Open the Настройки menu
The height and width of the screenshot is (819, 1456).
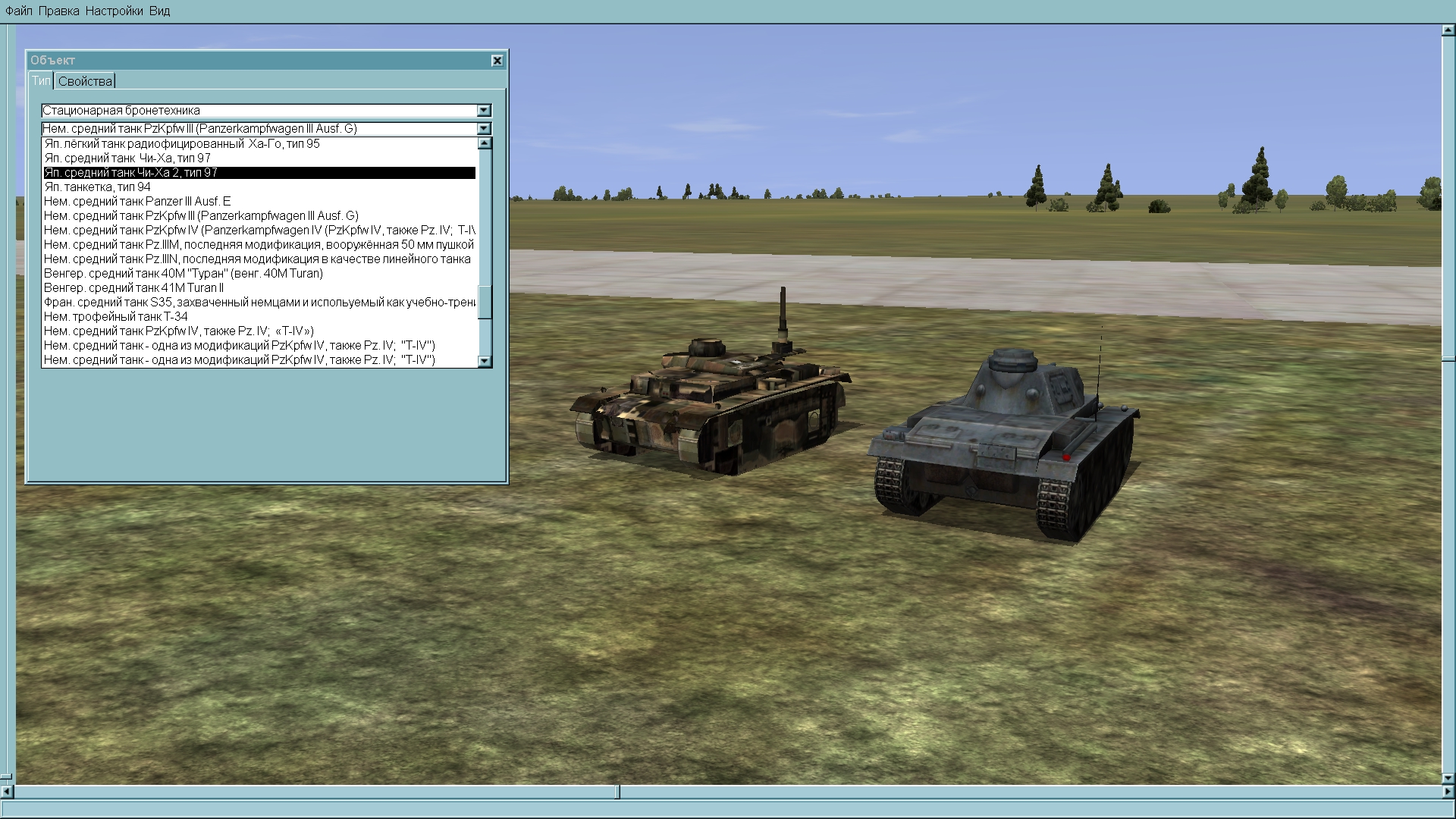[114, 11]
